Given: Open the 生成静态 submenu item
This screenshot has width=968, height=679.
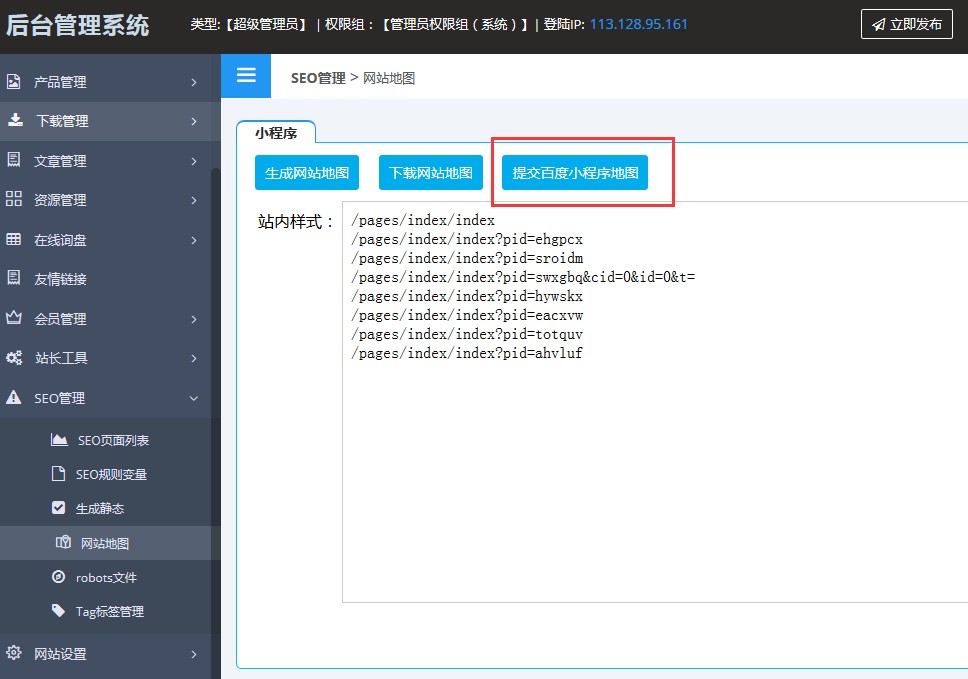Looking at the screenshot, I should [99, 508].
